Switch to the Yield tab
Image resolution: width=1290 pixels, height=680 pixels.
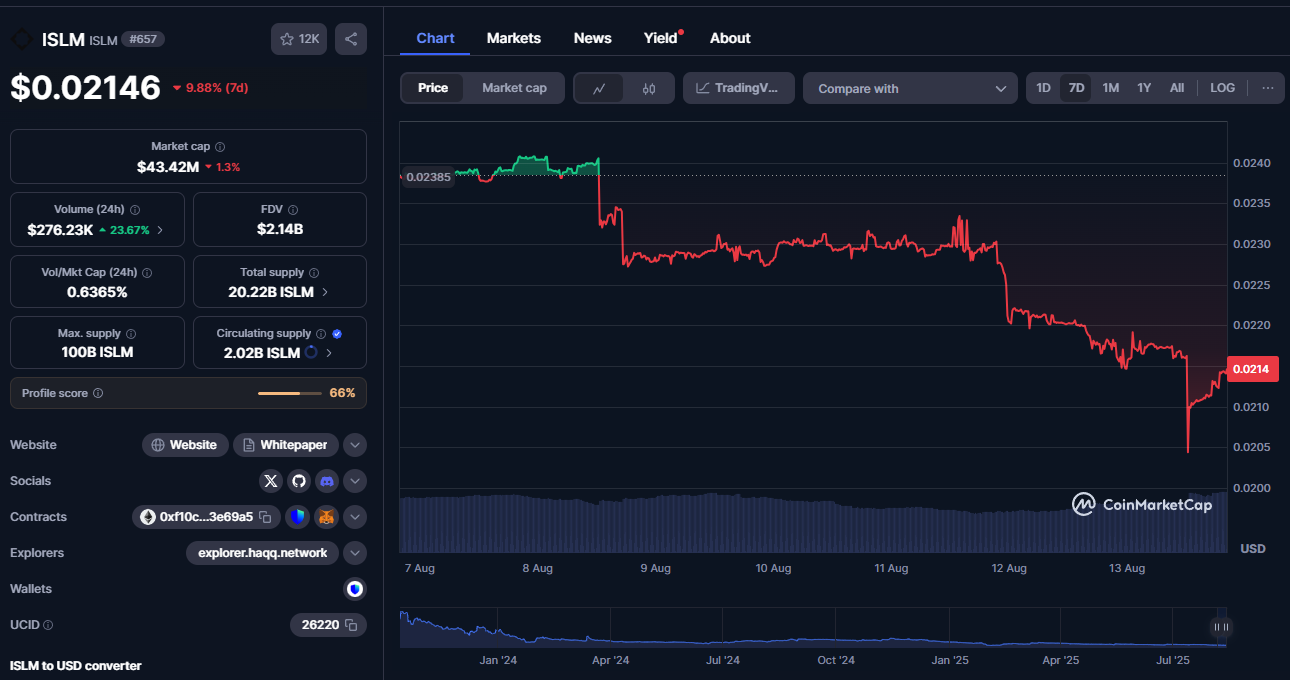click(x=661, y=38)
